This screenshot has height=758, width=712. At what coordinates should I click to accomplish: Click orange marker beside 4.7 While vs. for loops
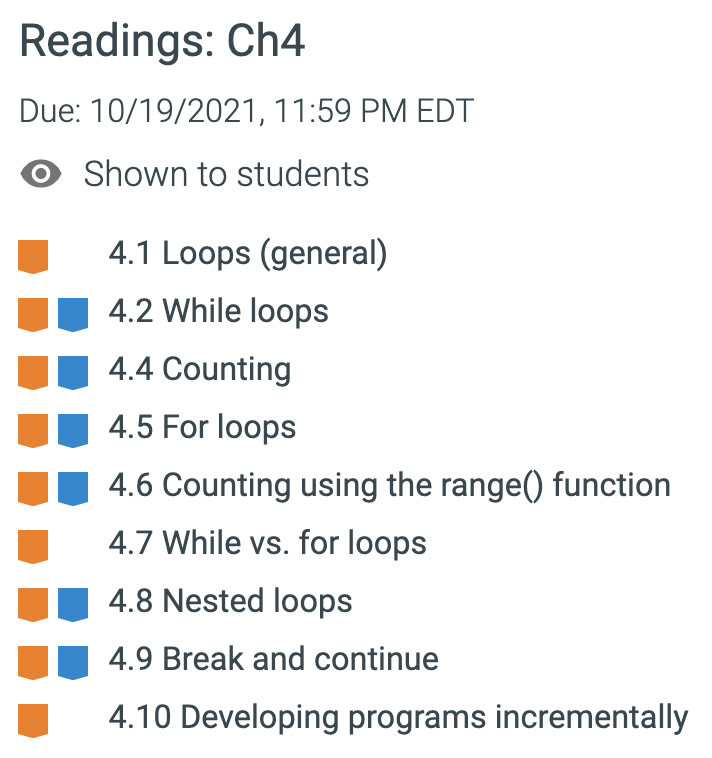pyautogui.click(x=33, y=547)
